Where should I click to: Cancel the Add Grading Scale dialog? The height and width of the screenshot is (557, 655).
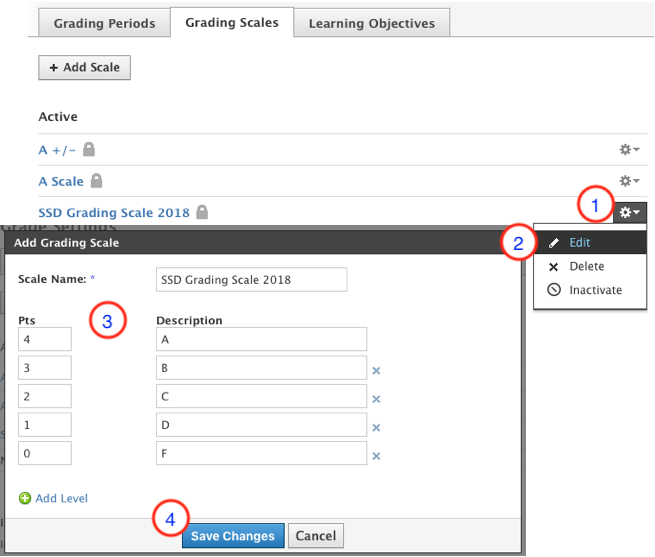tap(316, 536)
